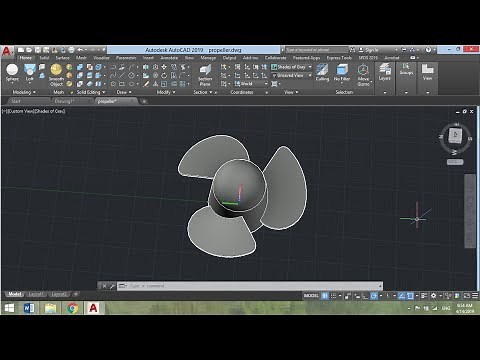Toggle Dynamic Input in the status bar

pos(357,296)
